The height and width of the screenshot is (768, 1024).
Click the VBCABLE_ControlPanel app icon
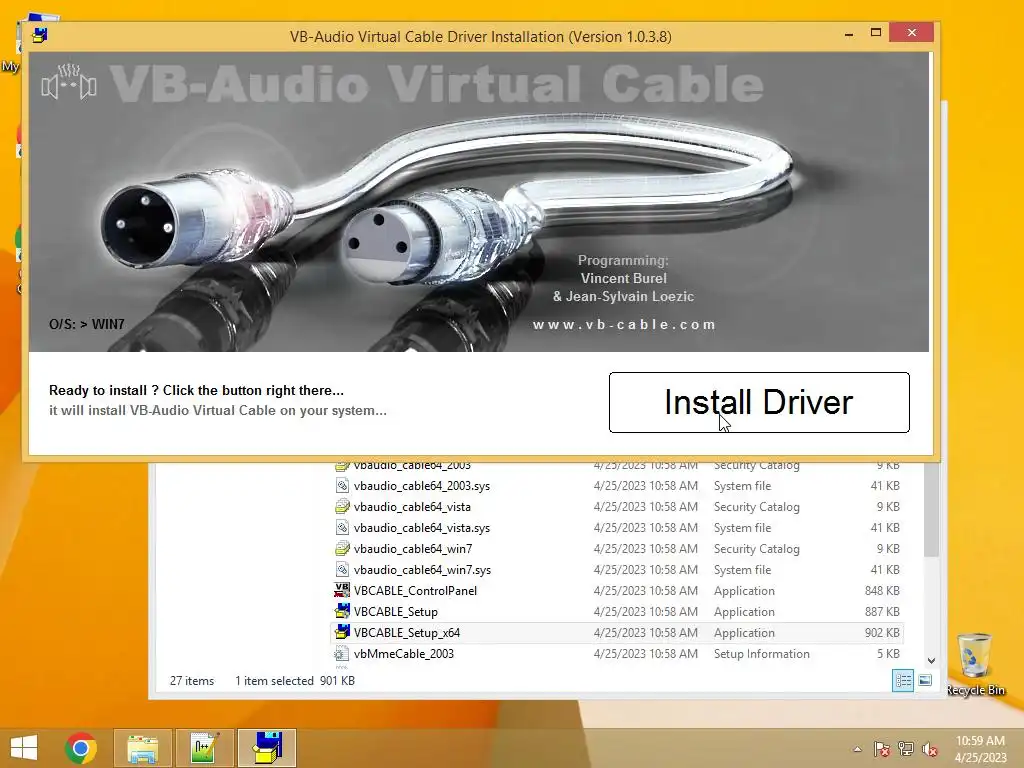pyautogui.click(x=342, y=590)
